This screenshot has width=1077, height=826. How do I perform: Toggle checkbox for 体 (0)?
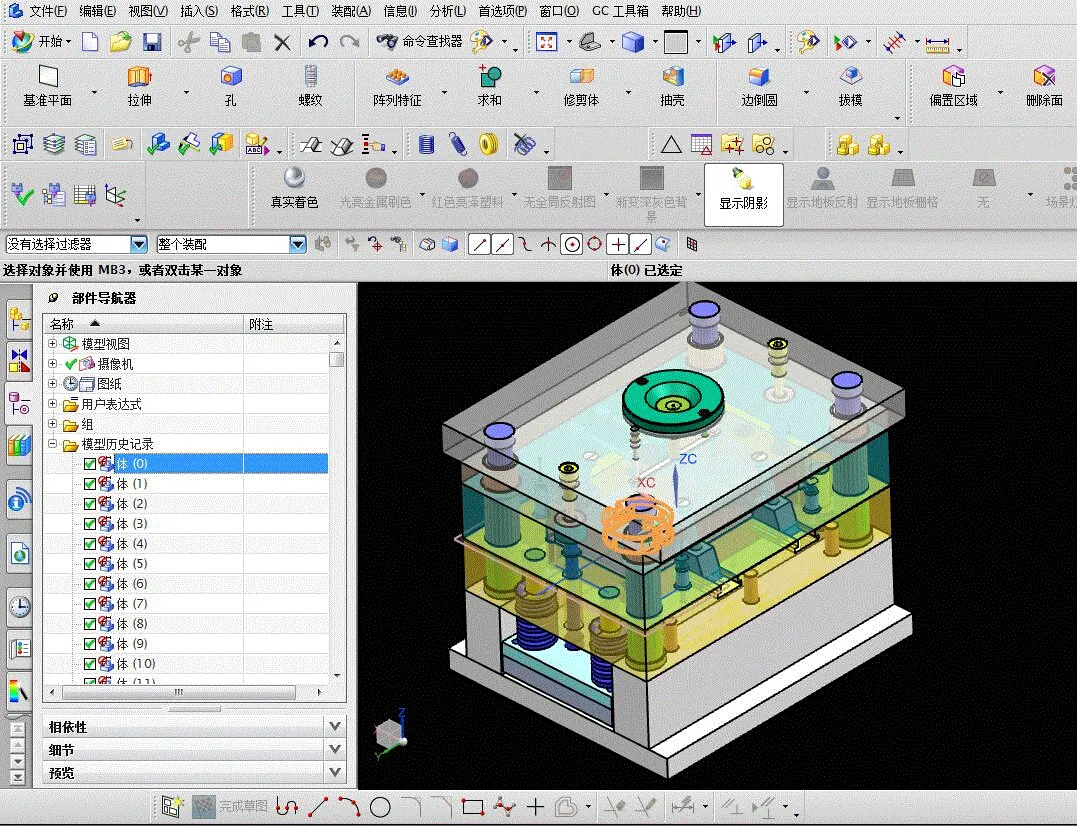[89, 463]
